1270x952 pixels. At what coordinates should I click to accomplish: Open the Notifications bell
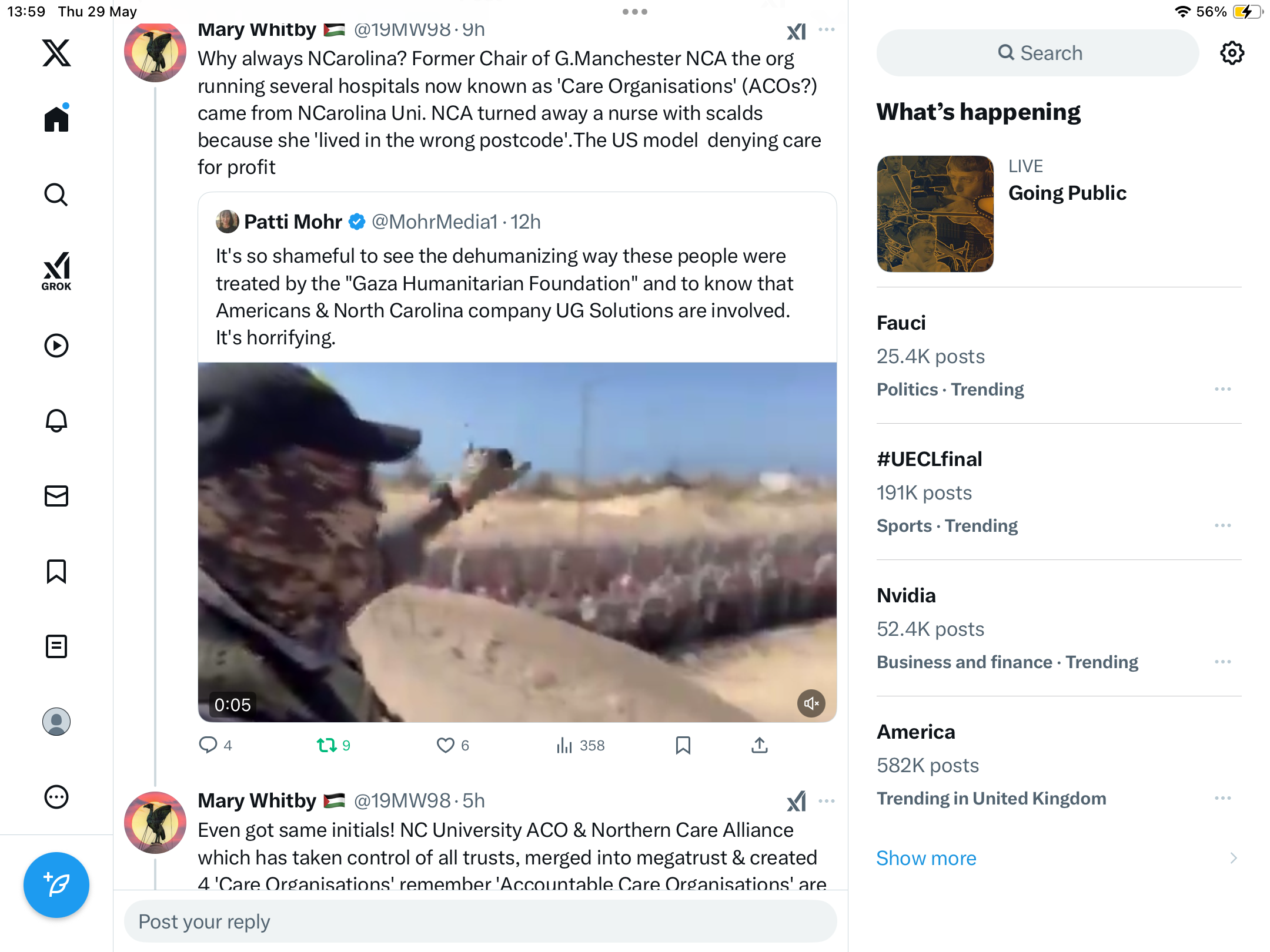pyautogui.click(x=56, y=421)
